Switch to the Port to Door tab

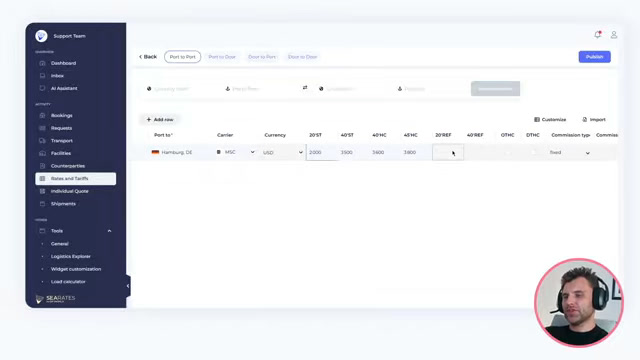222,57
